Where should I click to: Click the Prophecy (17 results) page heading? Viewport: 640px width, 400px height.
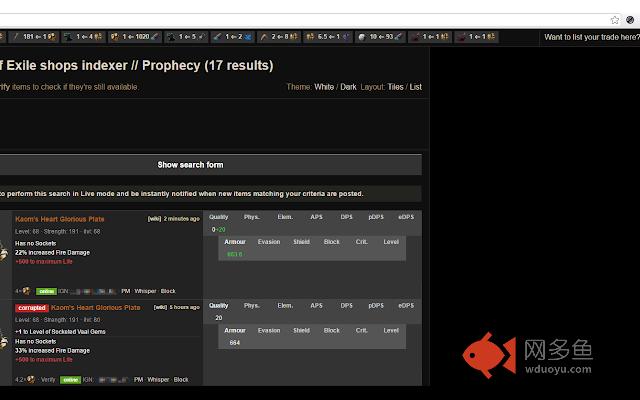[207, 65]
